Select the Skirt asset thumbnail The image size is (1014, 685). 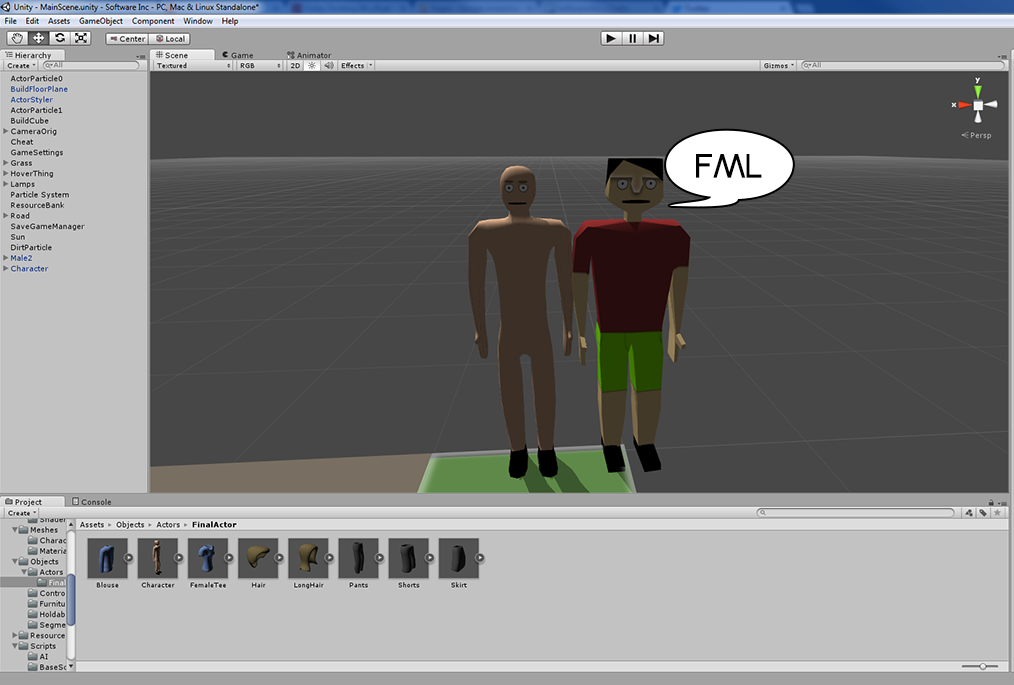click(x=458, y=558)
